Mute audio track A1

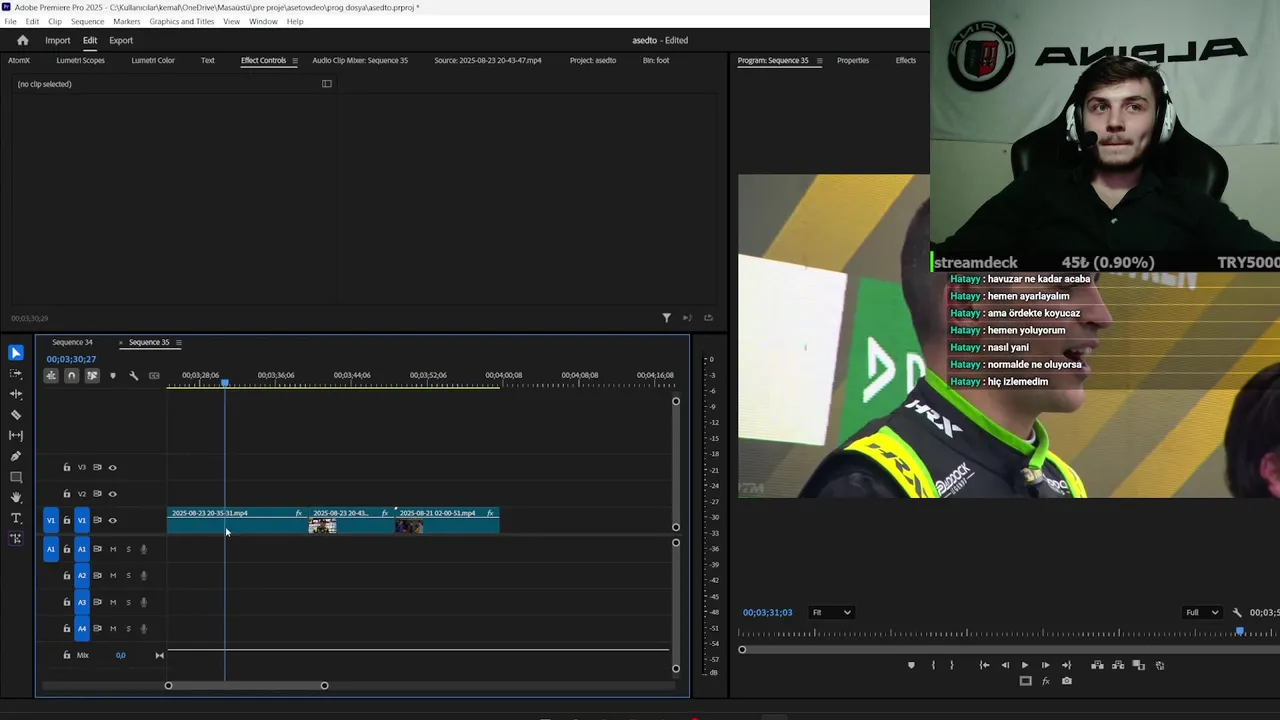[113, 549]
